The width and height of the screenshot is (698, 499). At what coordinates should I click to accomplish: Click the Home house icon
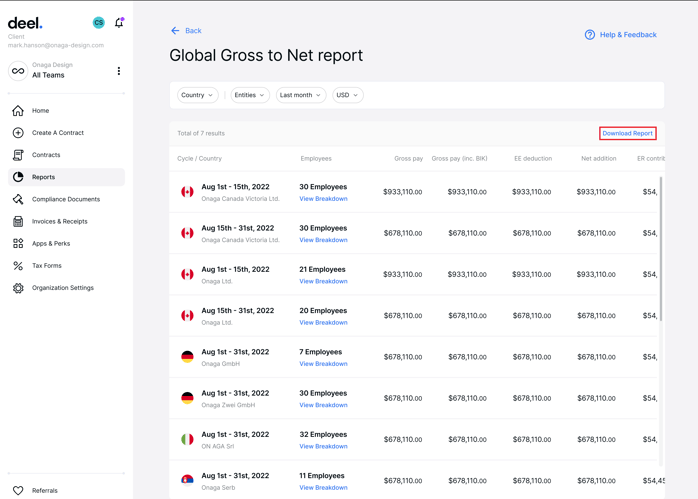pyautogui.click(x=18, y=110)
